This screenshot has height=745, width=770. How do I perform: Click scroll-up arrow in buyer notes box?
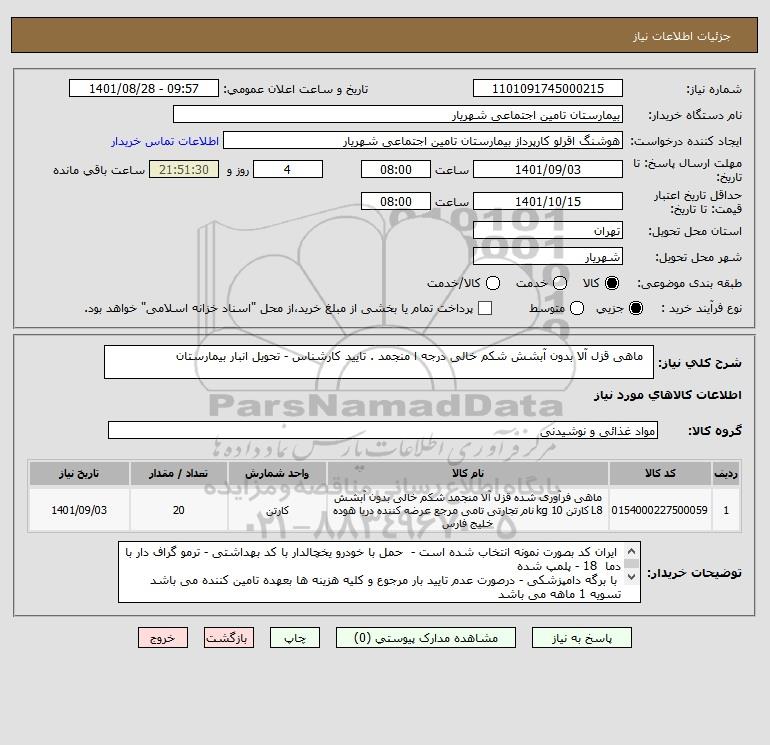tap(632, 551)
